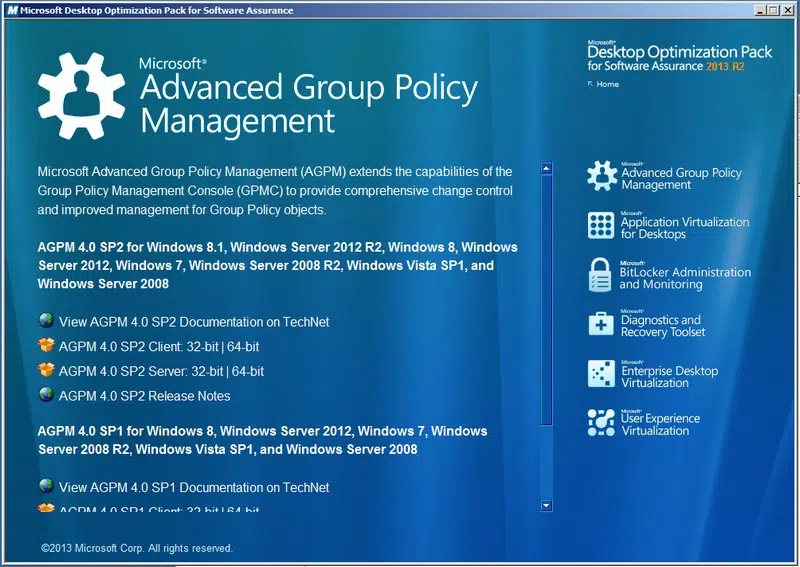Screen dimensions: 800x567
Task: Click globe icon beside SP1 Documentation on TechNet
Action: (x=46, y=485)
